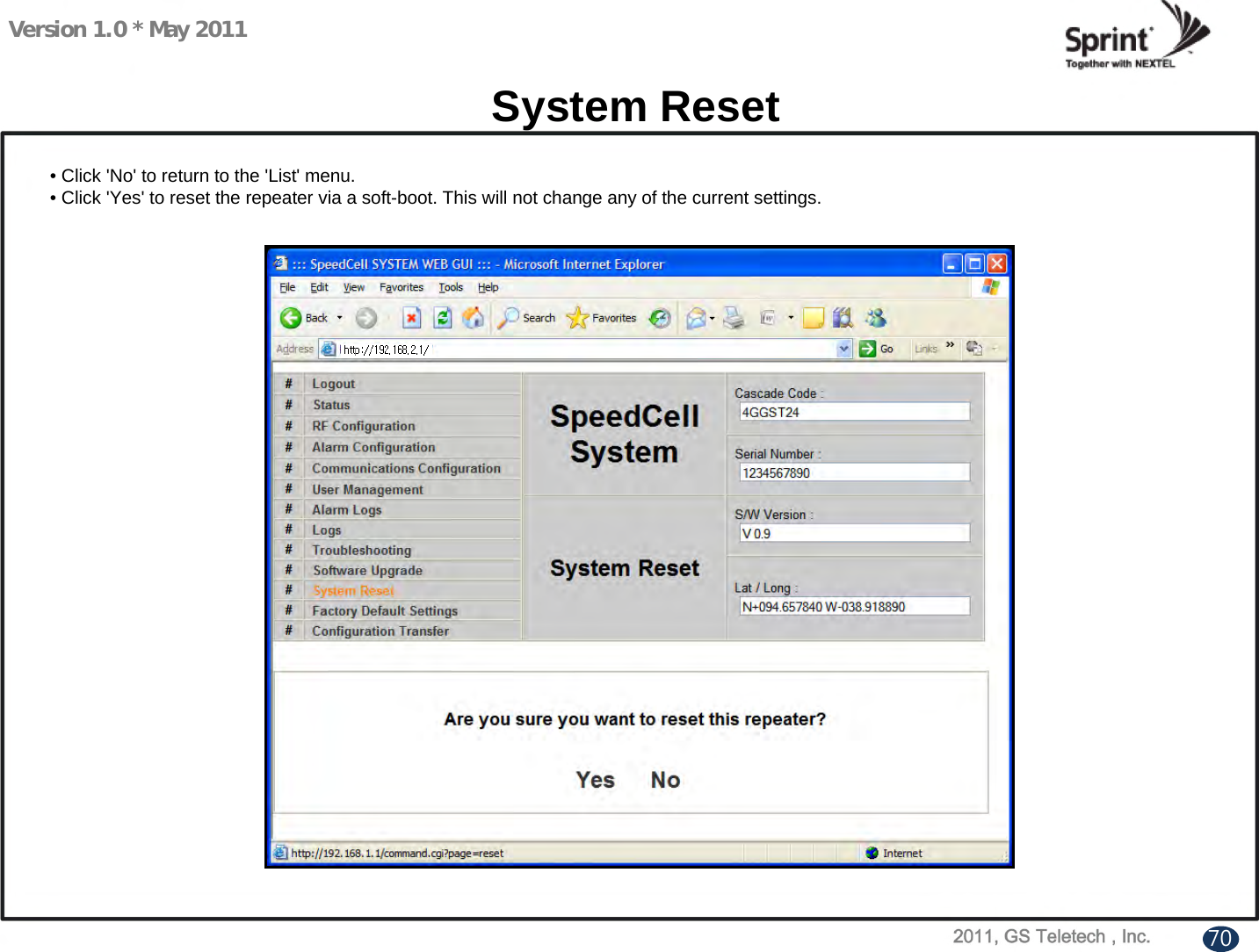Open the Logs link
The image size is (1259, 952).
point(327,530)
